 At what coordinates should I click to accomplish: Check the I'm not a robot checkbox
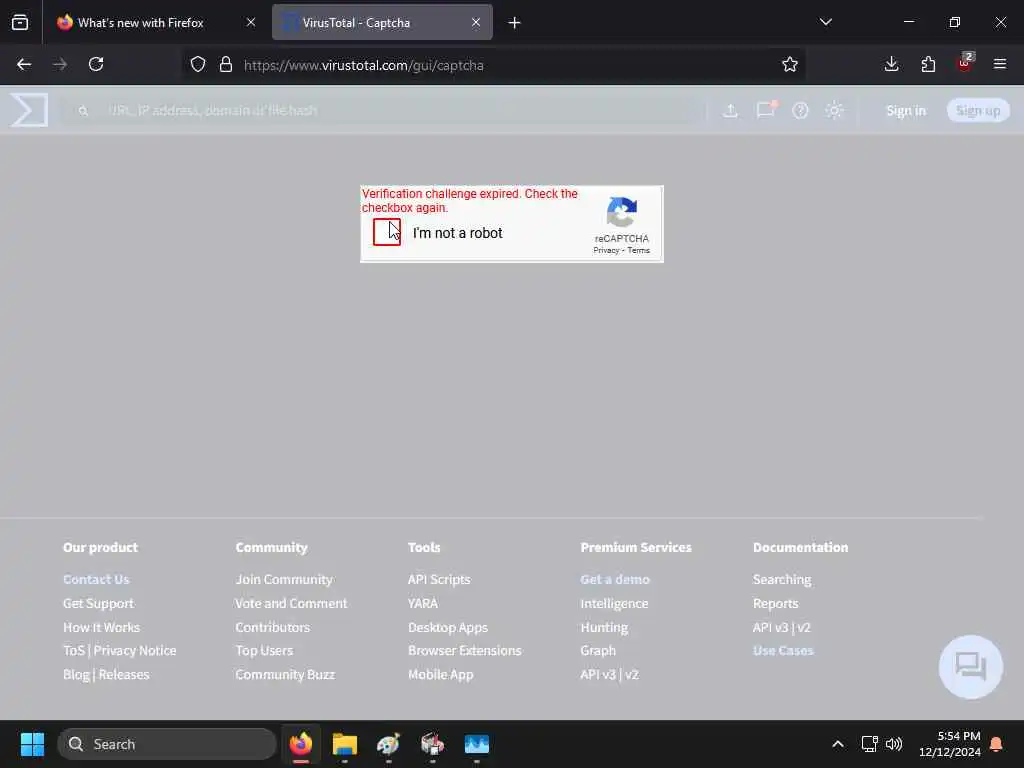pyautogui.click(x=387, y=232)
